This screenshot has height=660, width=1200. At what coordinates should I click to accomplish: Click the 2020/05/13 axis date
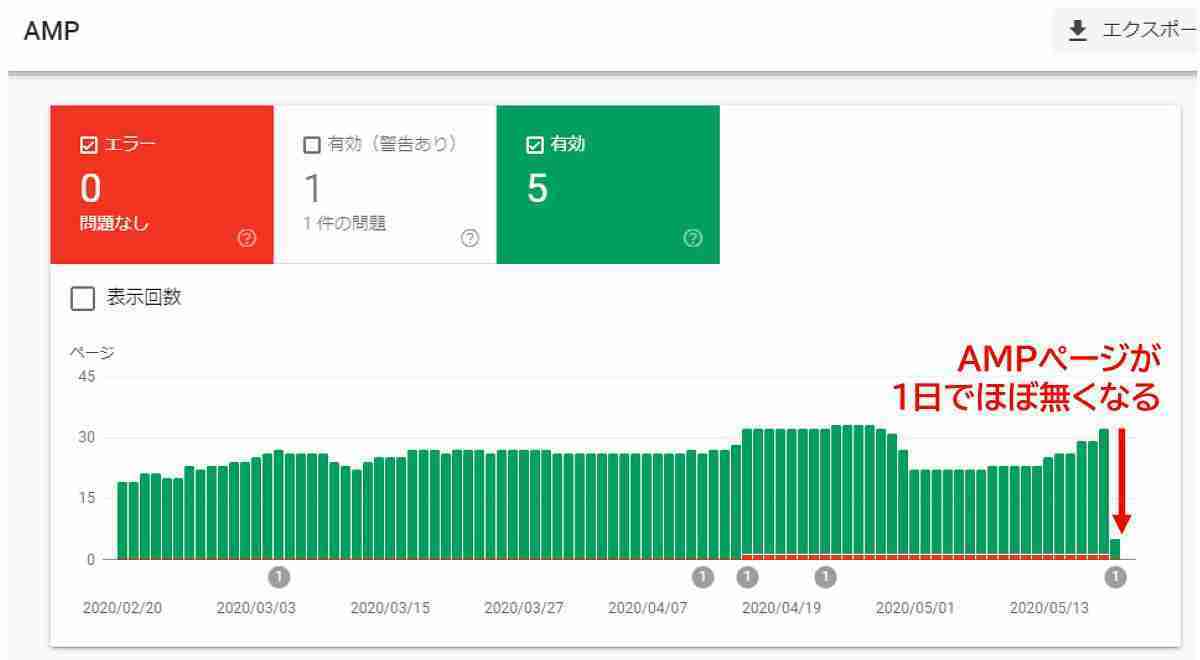click(x=1050, y=607)
